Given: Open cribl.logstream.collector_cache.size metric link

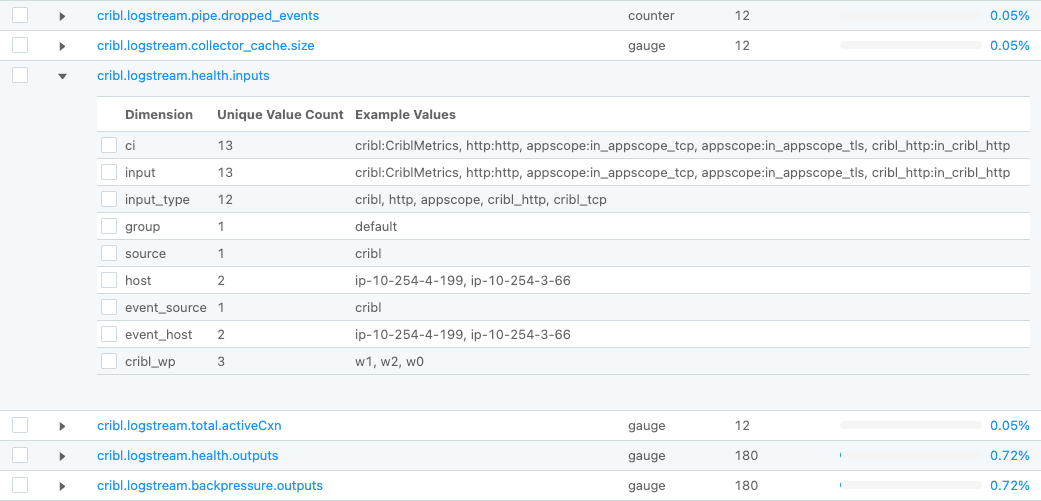Looking at the screenshot, I should 206,46.
